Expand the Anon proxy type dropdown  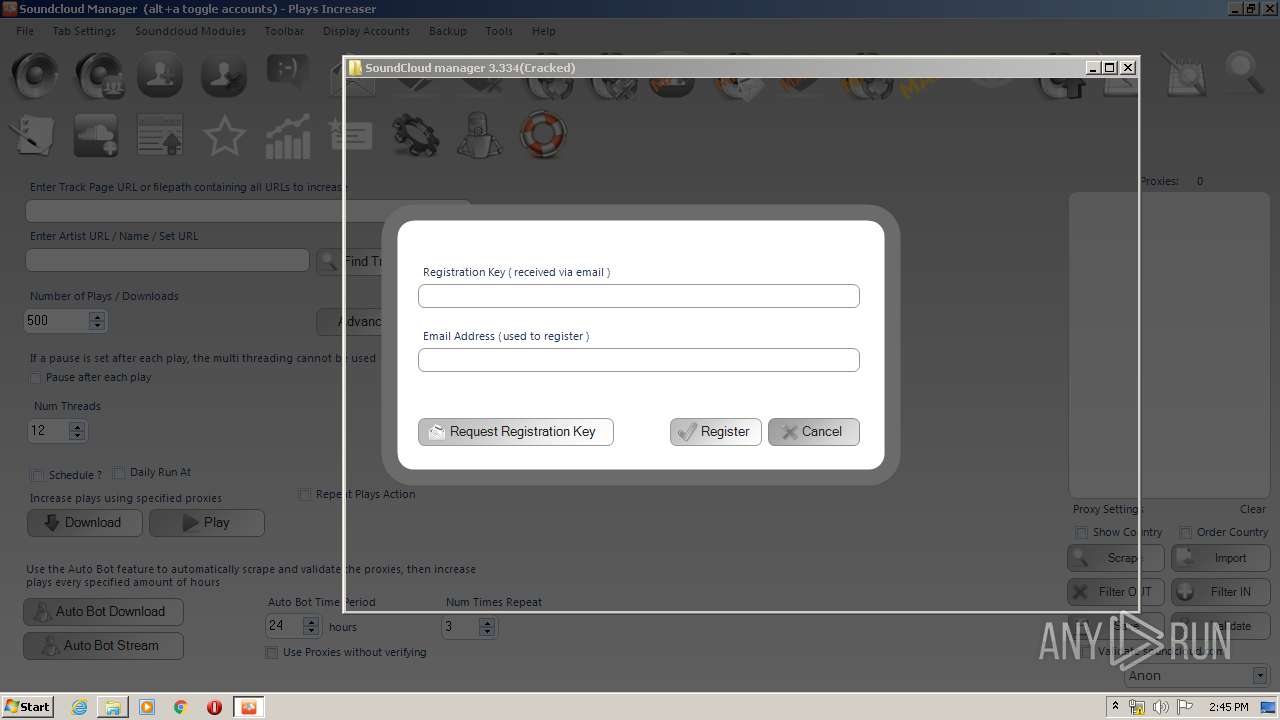click(x=1259, y=676)
